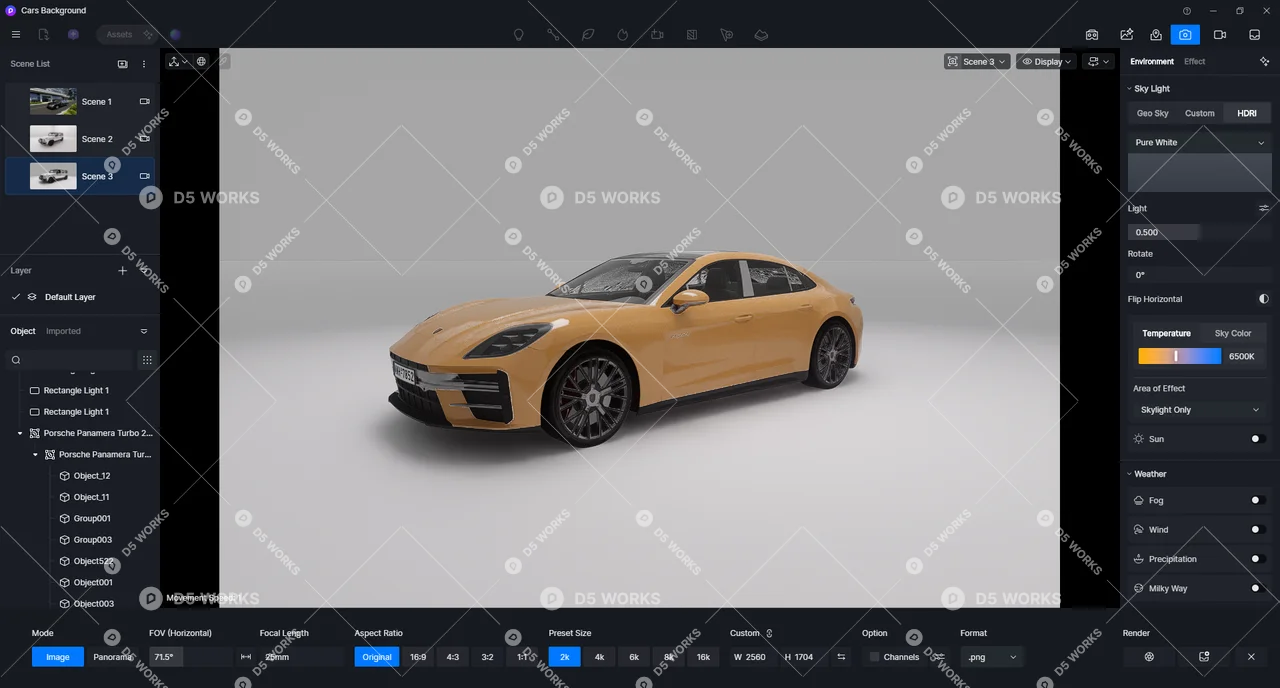Select the Geo Sky tab
This screenshot has height=688, width=1280.
[x=1152, y=113]
